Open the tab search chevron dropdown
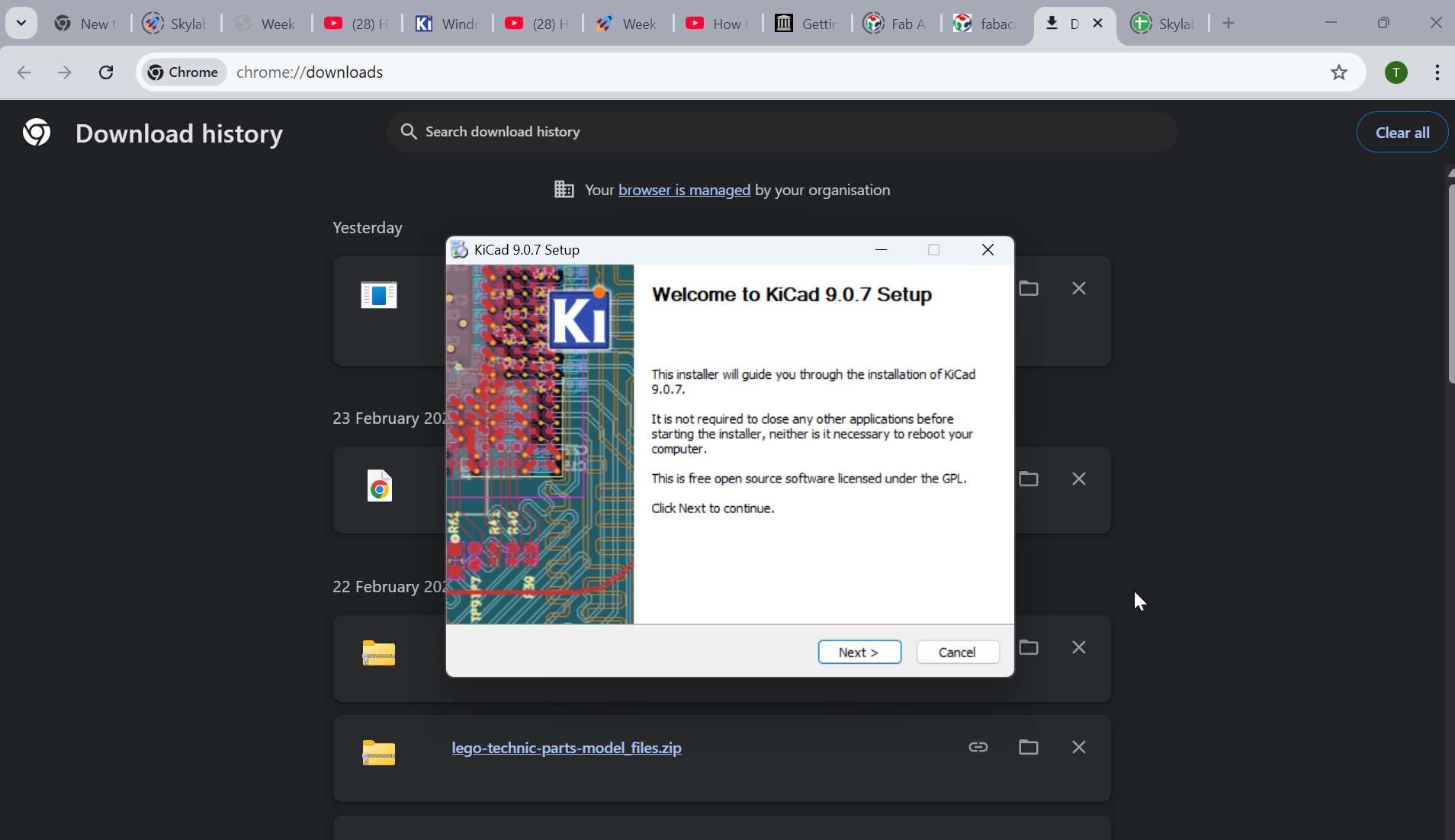The height and width of the screenshot is (840, 1455). [21, 23]
